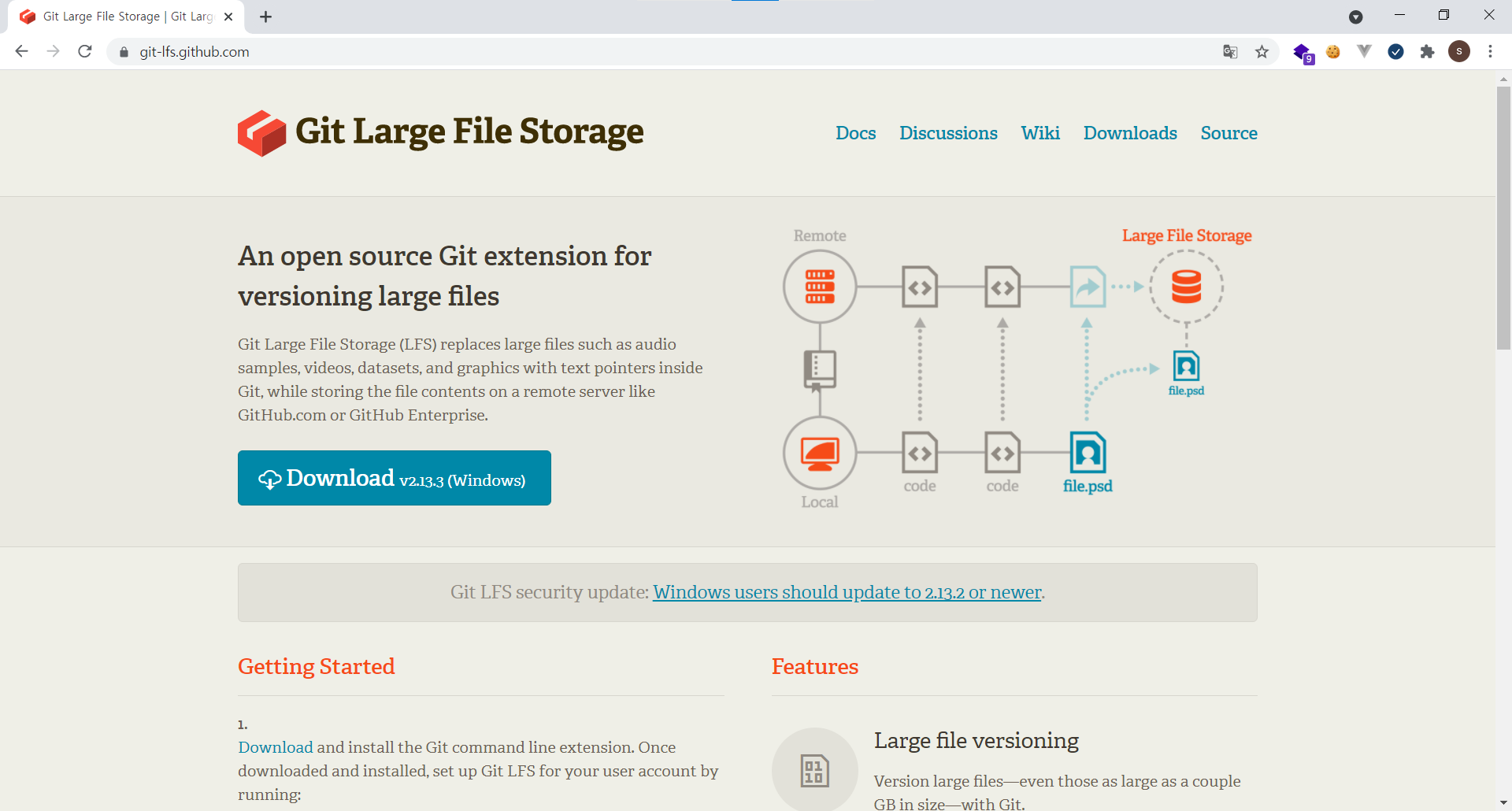Reload the page

85,51
